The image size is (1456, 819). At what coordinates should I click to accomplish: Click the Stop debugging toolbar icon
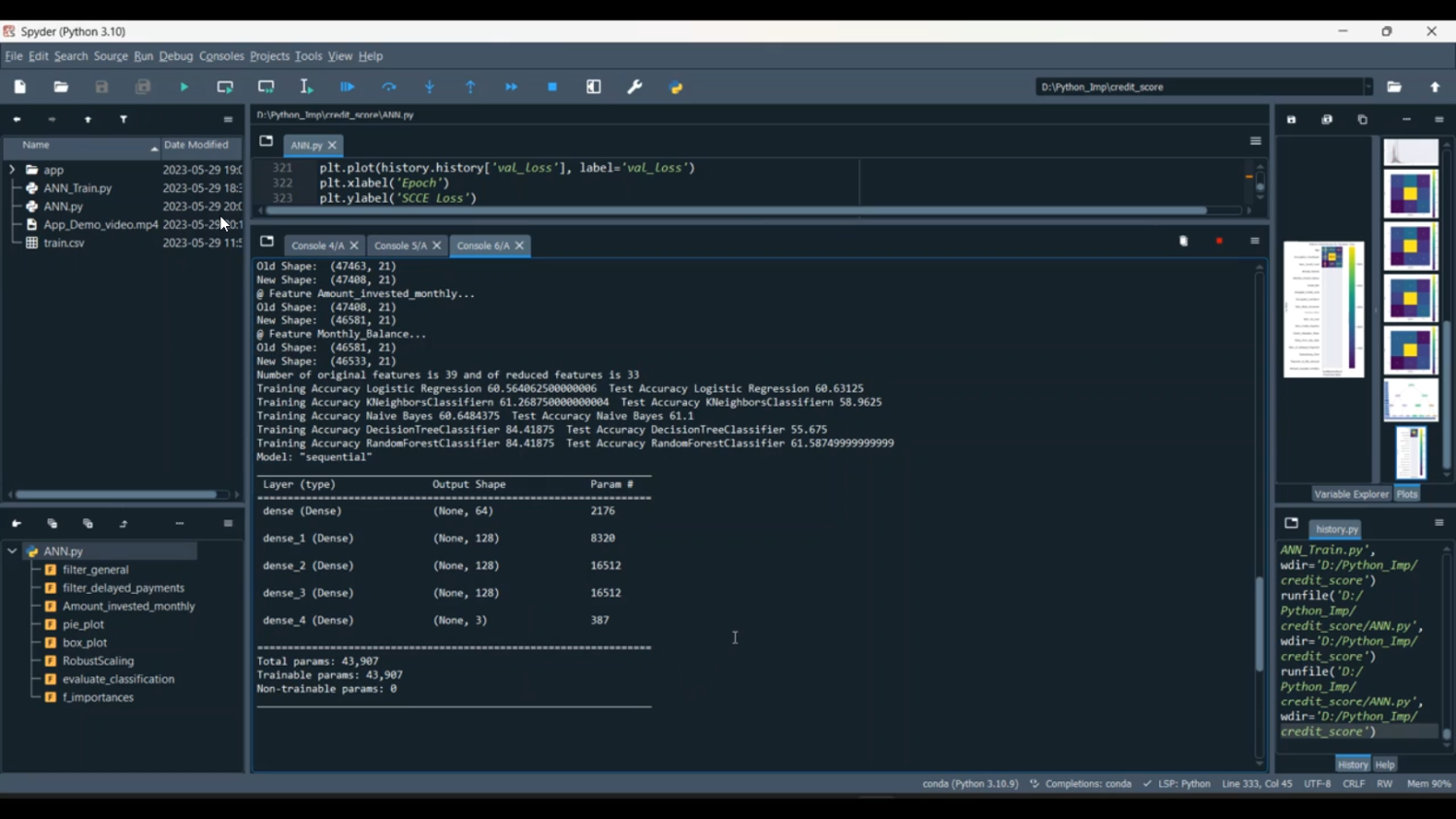pyautogui.click(x=552, y=87)
